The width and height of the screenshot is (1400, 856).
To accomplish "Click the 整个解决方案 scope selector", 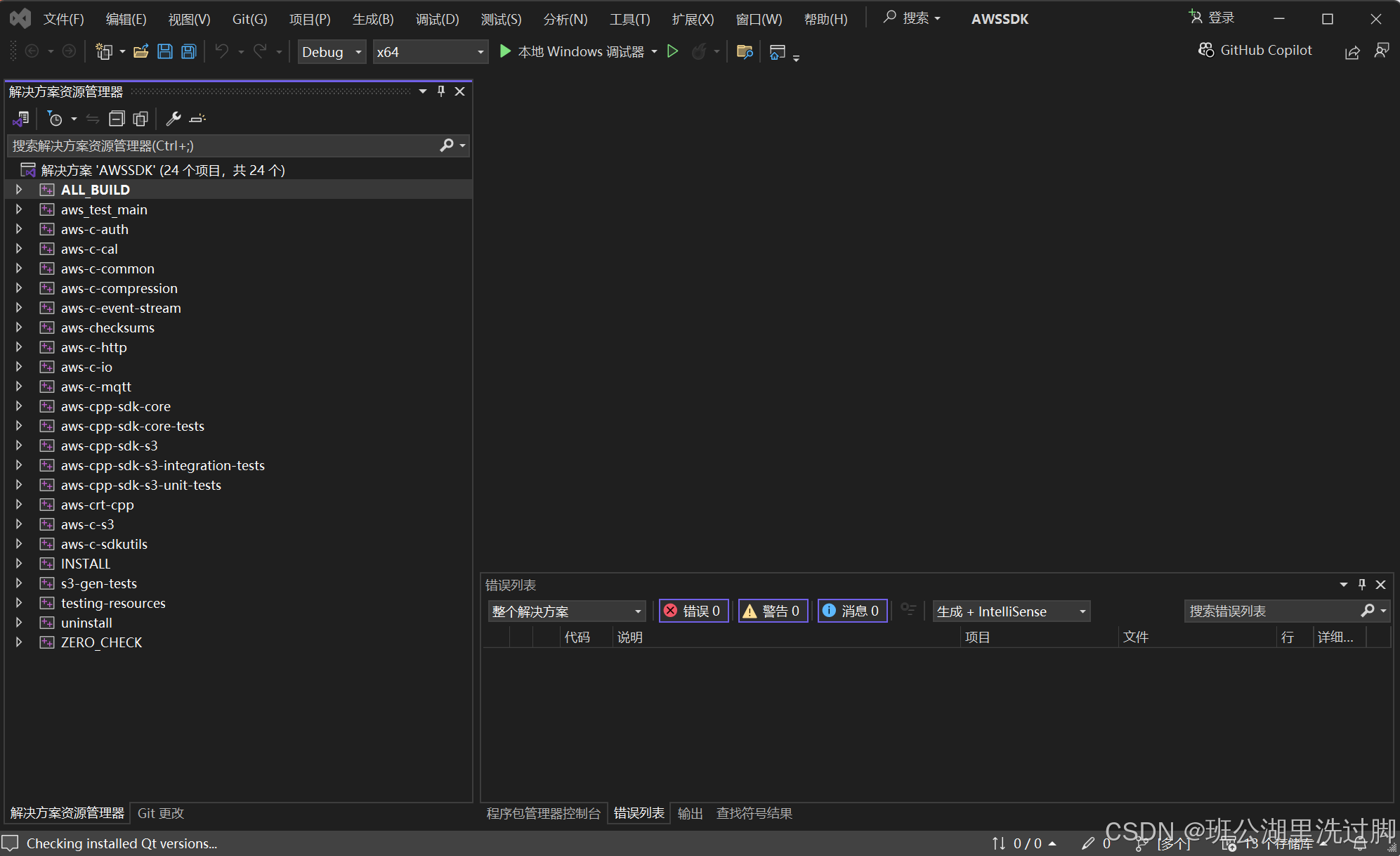I will pyautogui.click(x=566, y=611).
